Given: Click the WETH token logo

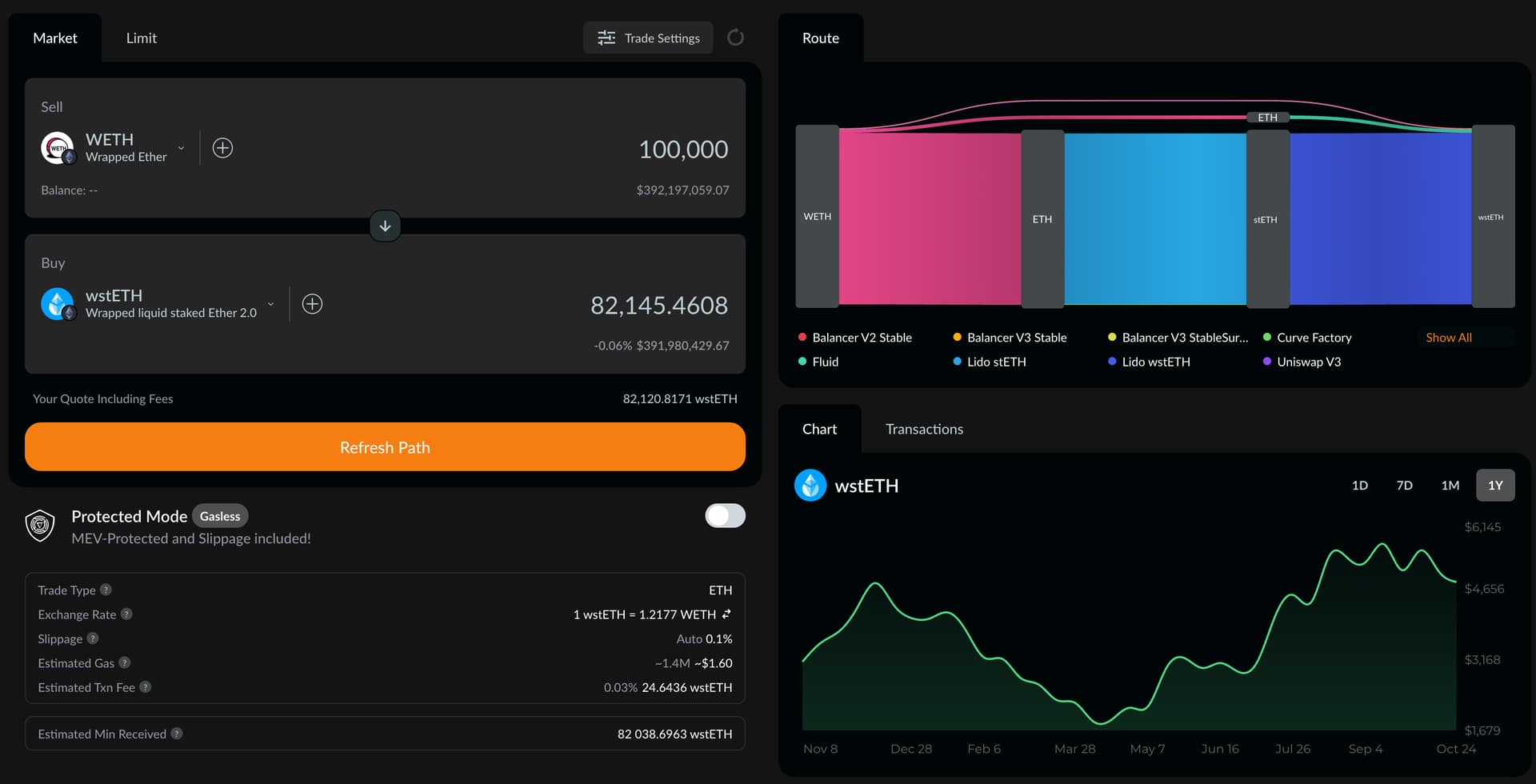Looking at the screenshot, I should pos(58,148).
